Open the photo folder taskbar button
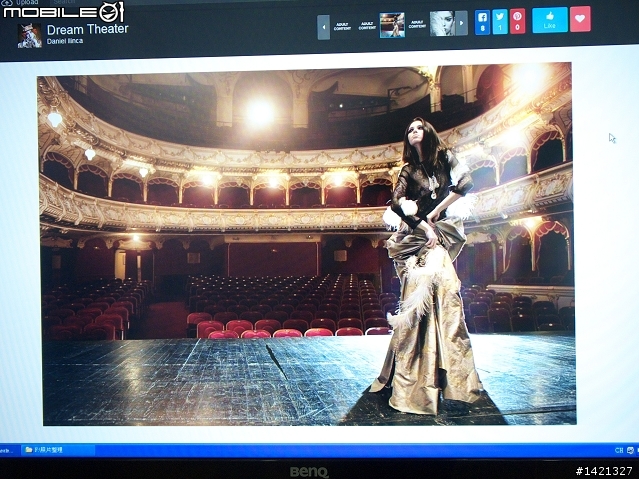The width and height of the screenshot is (639, 479). pyautogui.click(x=58, y=450)
